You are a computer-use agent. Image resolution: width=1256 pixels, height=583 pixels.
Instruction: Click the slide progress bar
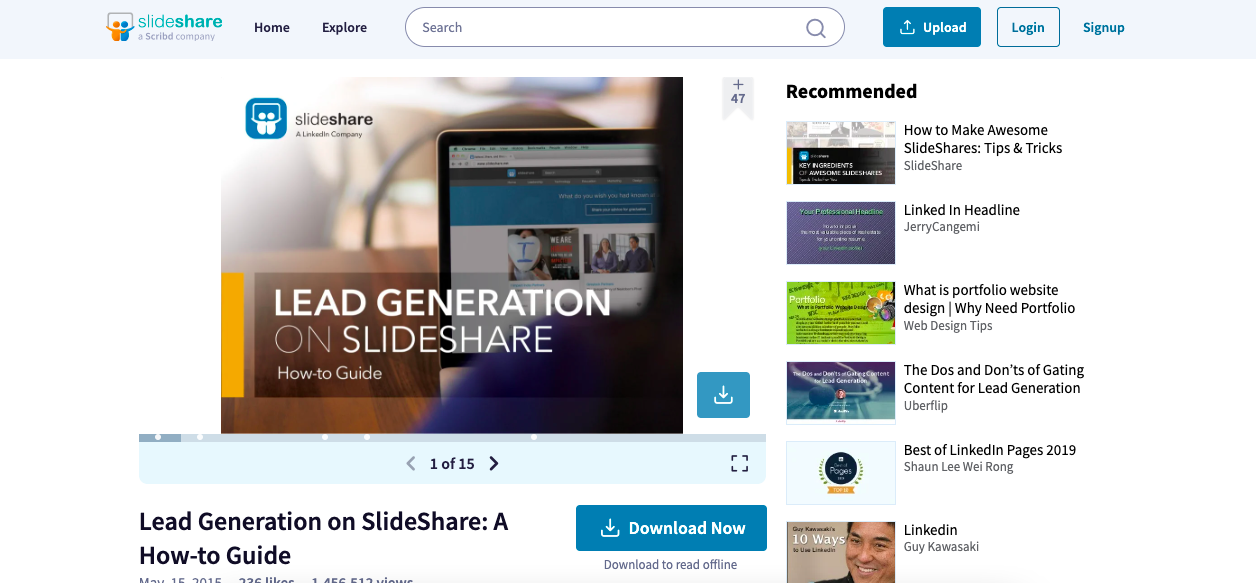pyautogui.click(x=452, y=437)
